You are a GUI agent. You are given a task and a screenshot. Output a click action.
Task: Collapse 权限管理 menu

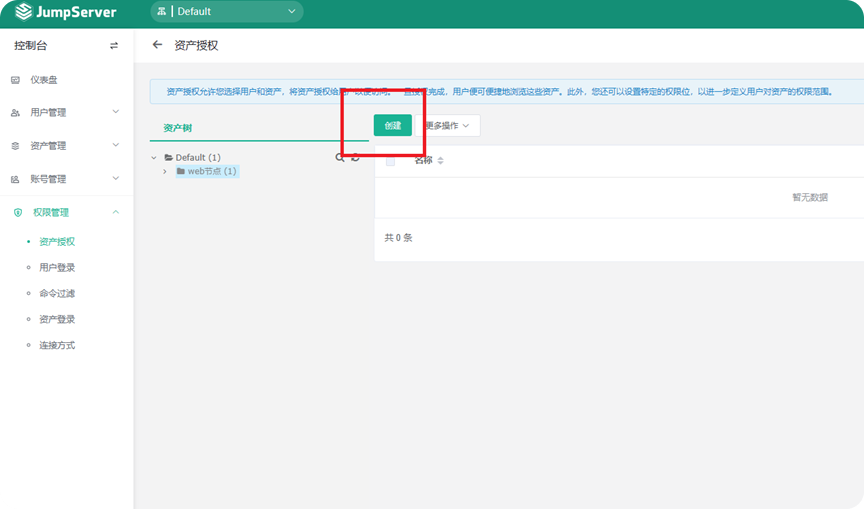pyautogui.click(x=66, y=212)
